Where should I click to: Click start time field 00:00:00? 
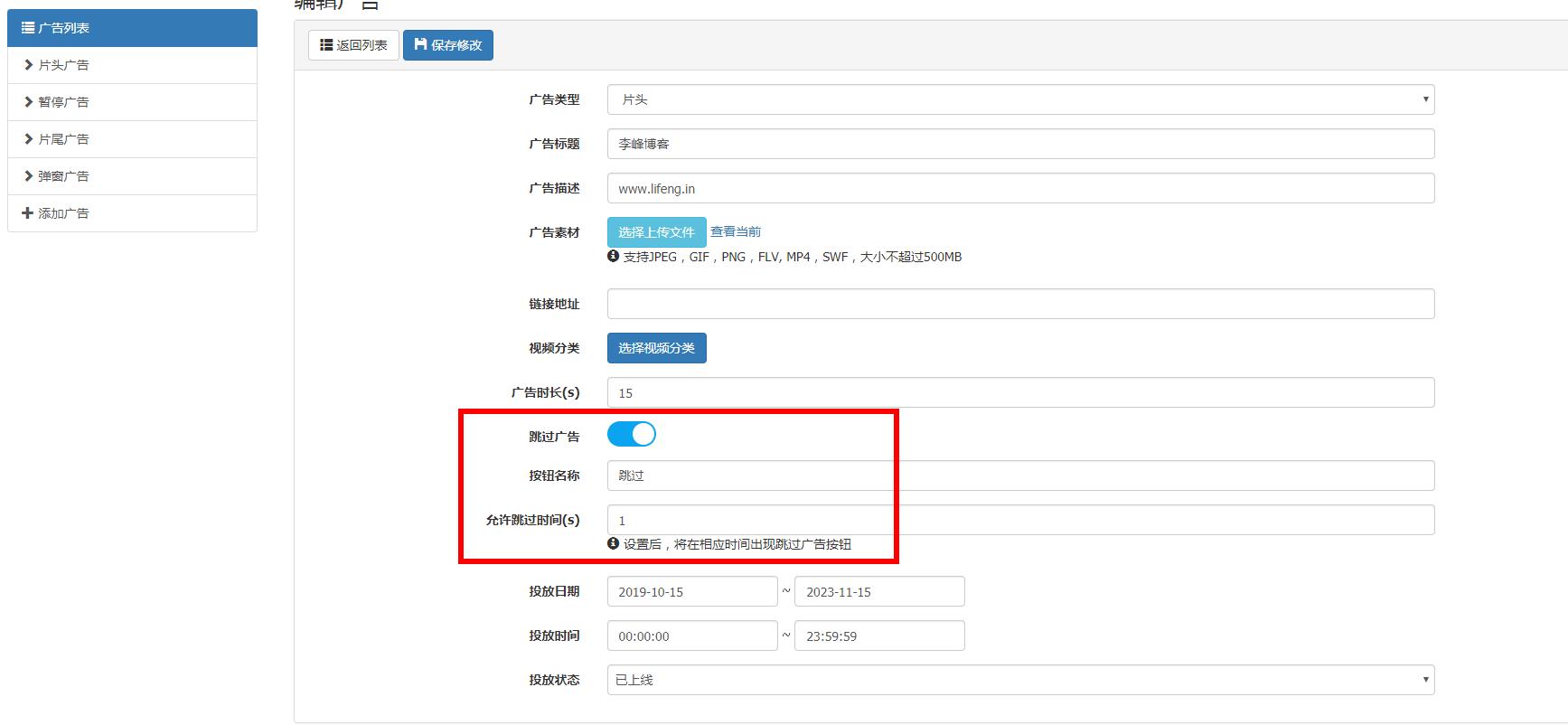692,636
